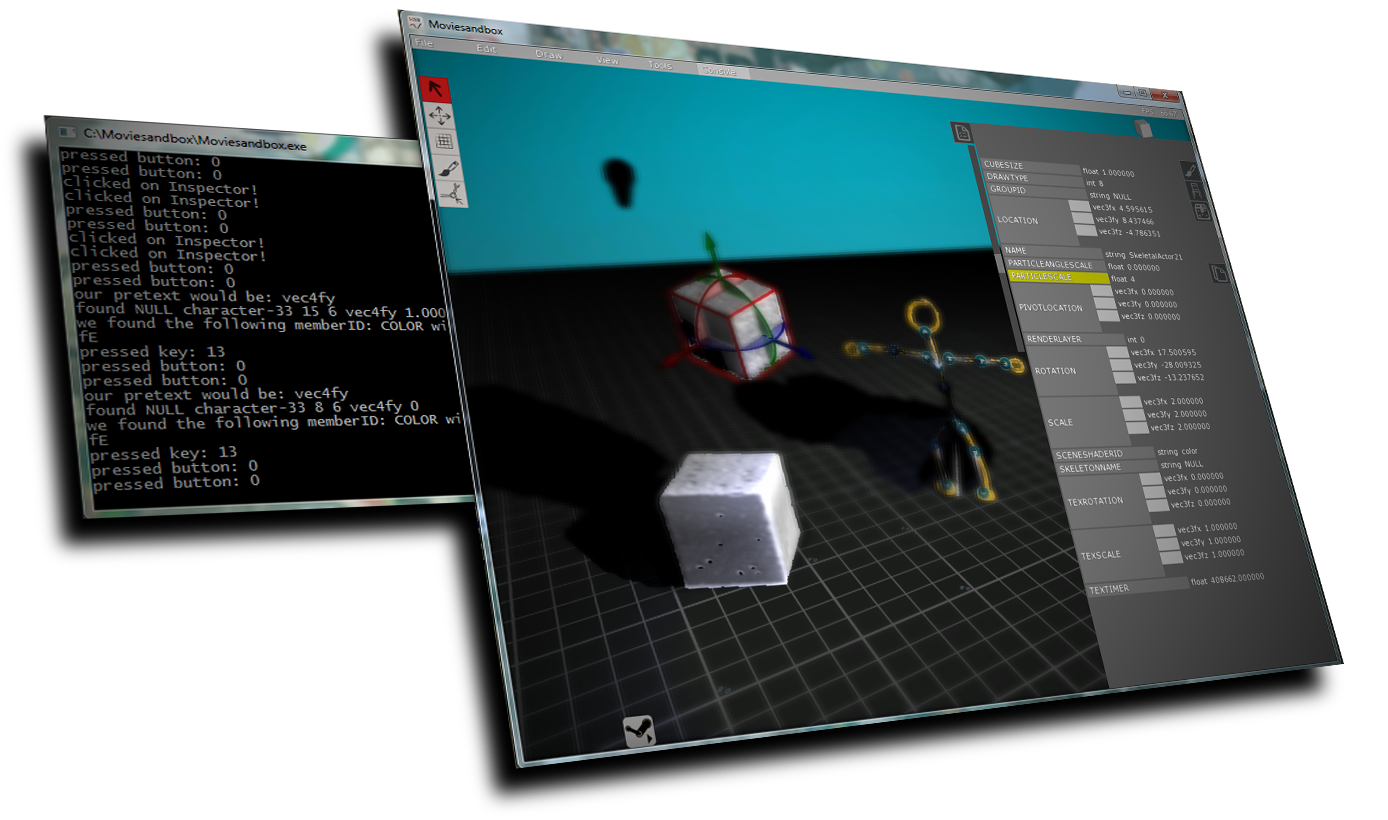The width and height of the screenshot is (1388, 820).
Task: Select the red arrow selection tool
Action: pyautogui.click(x=436, y=88)
